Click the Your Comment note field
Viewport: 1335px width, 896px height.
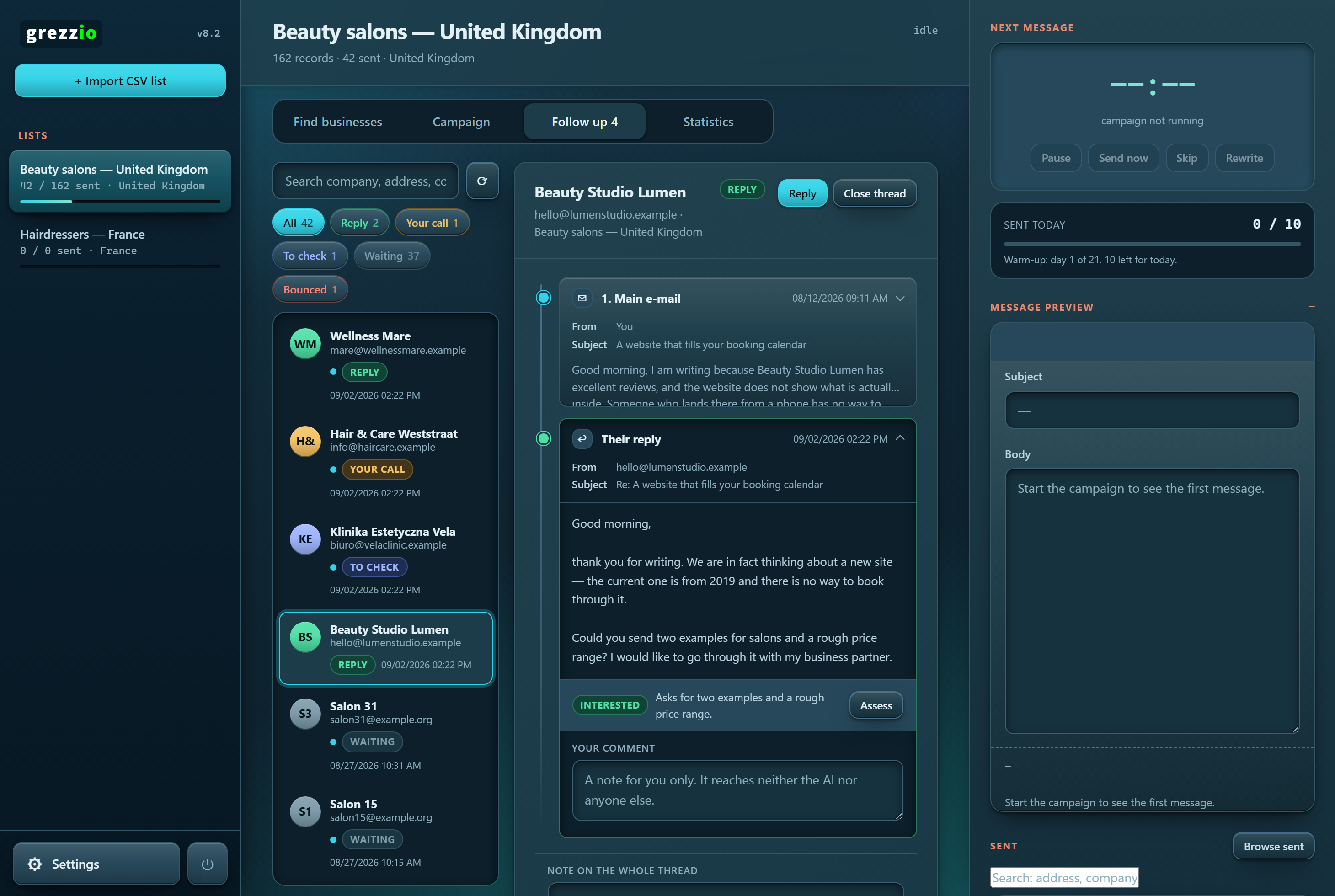coord(737,790)
